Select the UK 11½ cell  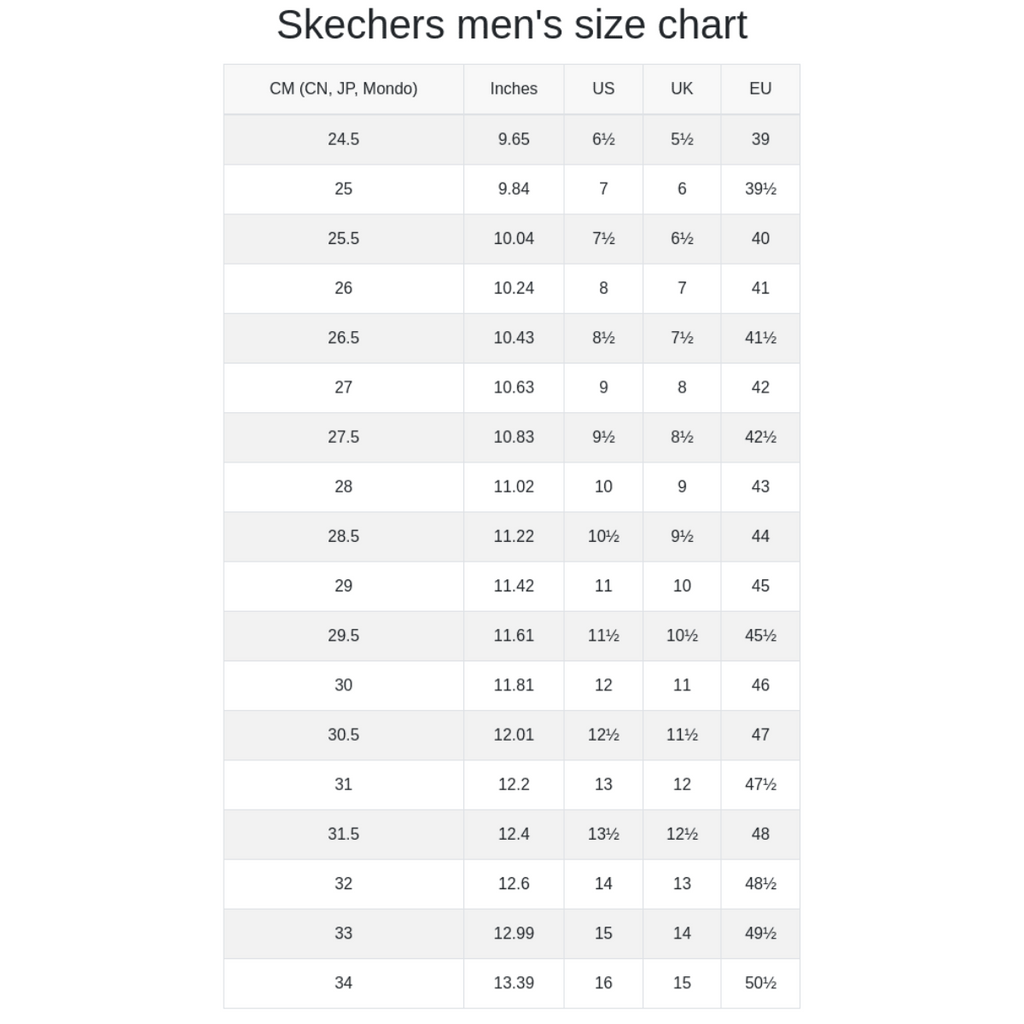coord(682,735)
